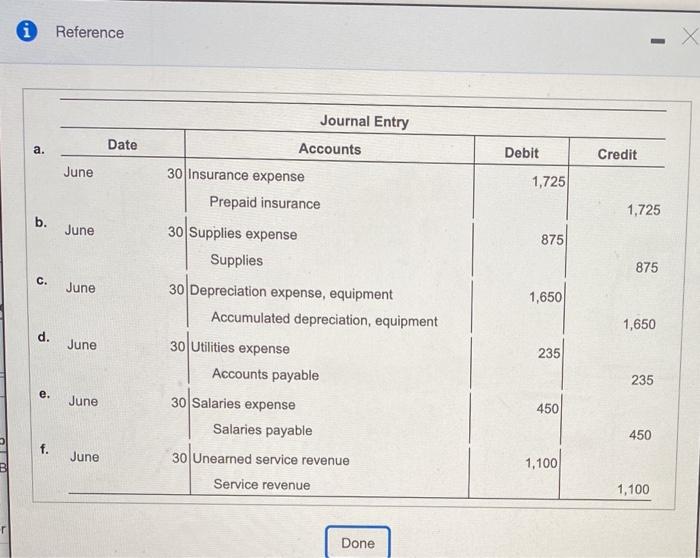Click the 1,725 debit amount
The height and width of the screenshot is (558, 700).
click(x=548, y=182)
